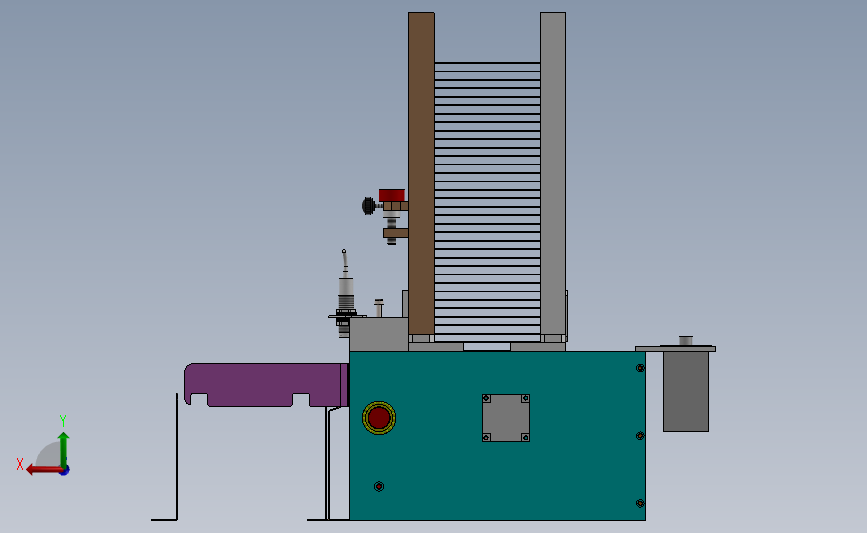Select the gray vertical column on the right
This screenshot has width=867, height=533.
click(553, 173)
